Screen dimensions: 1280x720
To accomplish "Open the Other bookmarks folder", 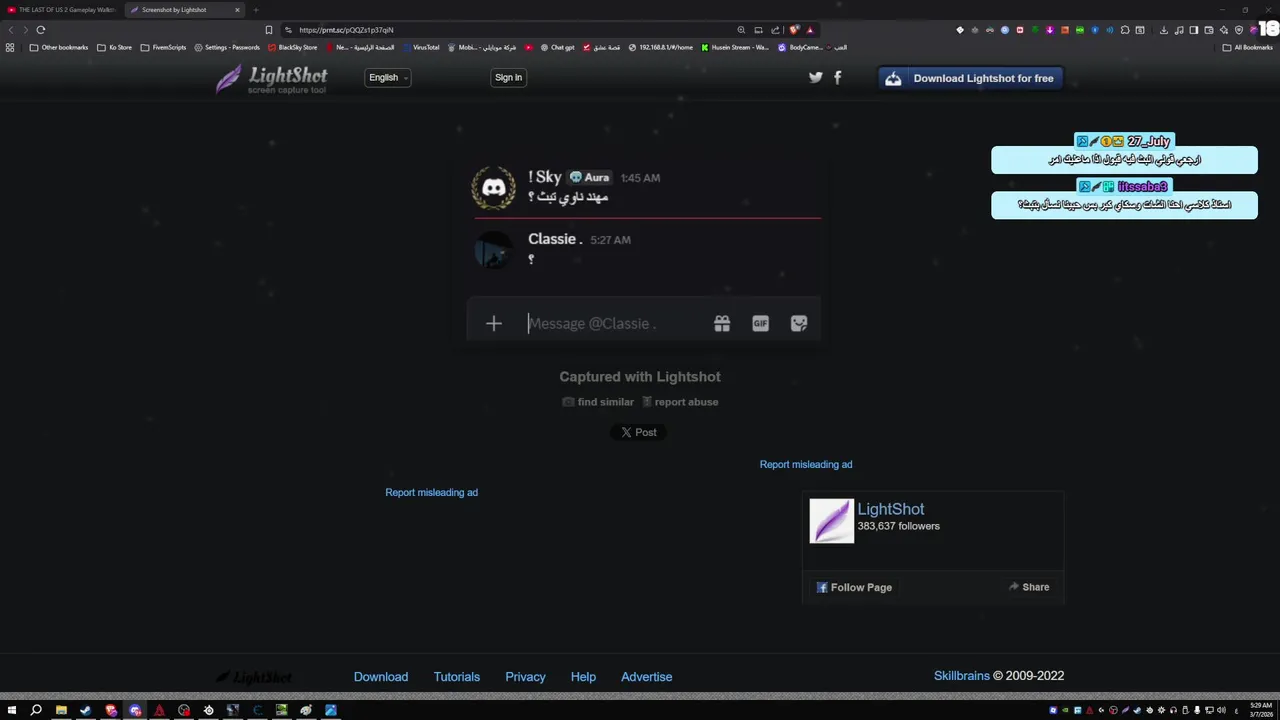I will tap(59, 47).
